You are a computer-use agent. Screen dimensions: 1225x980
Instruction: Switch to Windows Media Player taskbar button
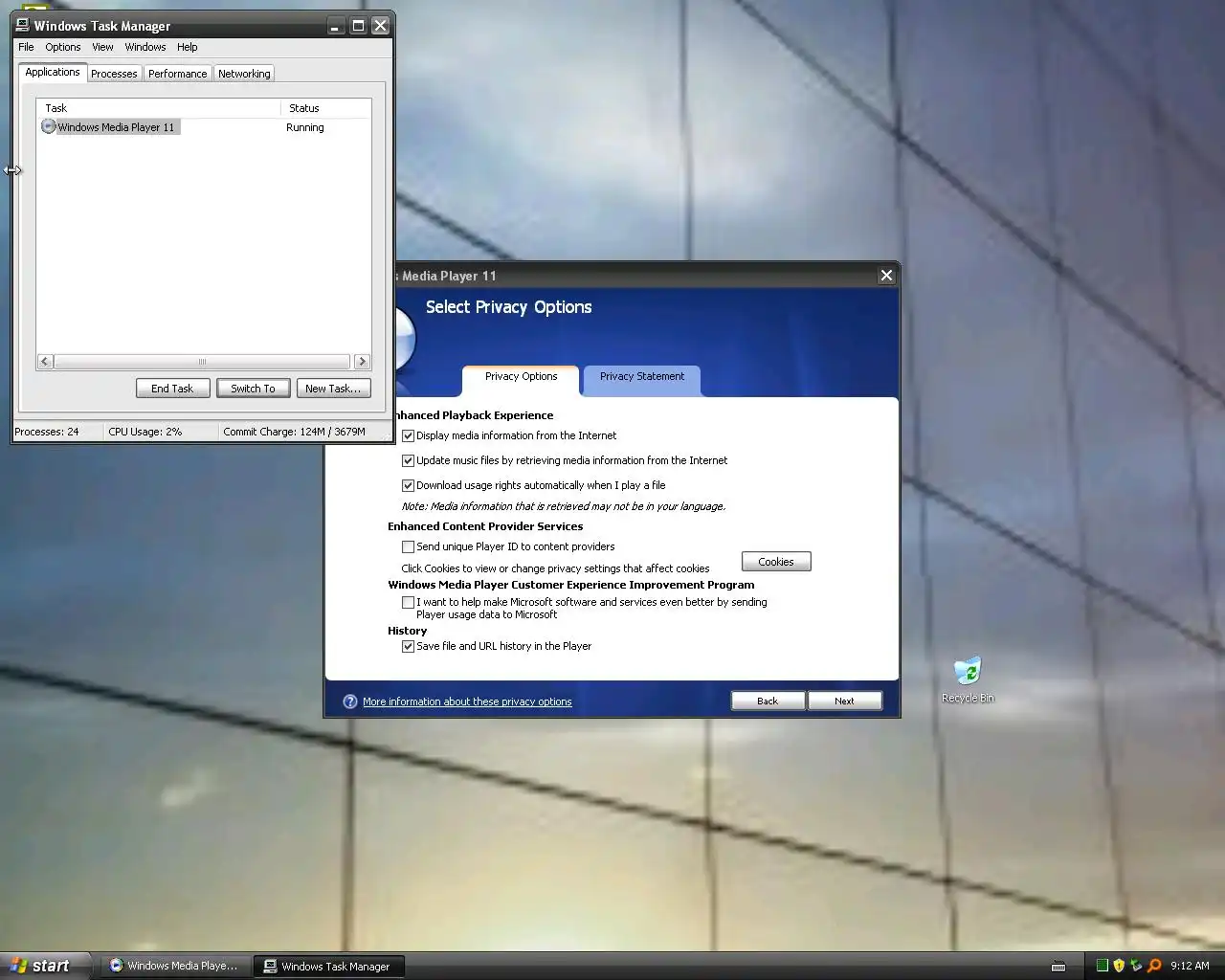tap(174, 966)
